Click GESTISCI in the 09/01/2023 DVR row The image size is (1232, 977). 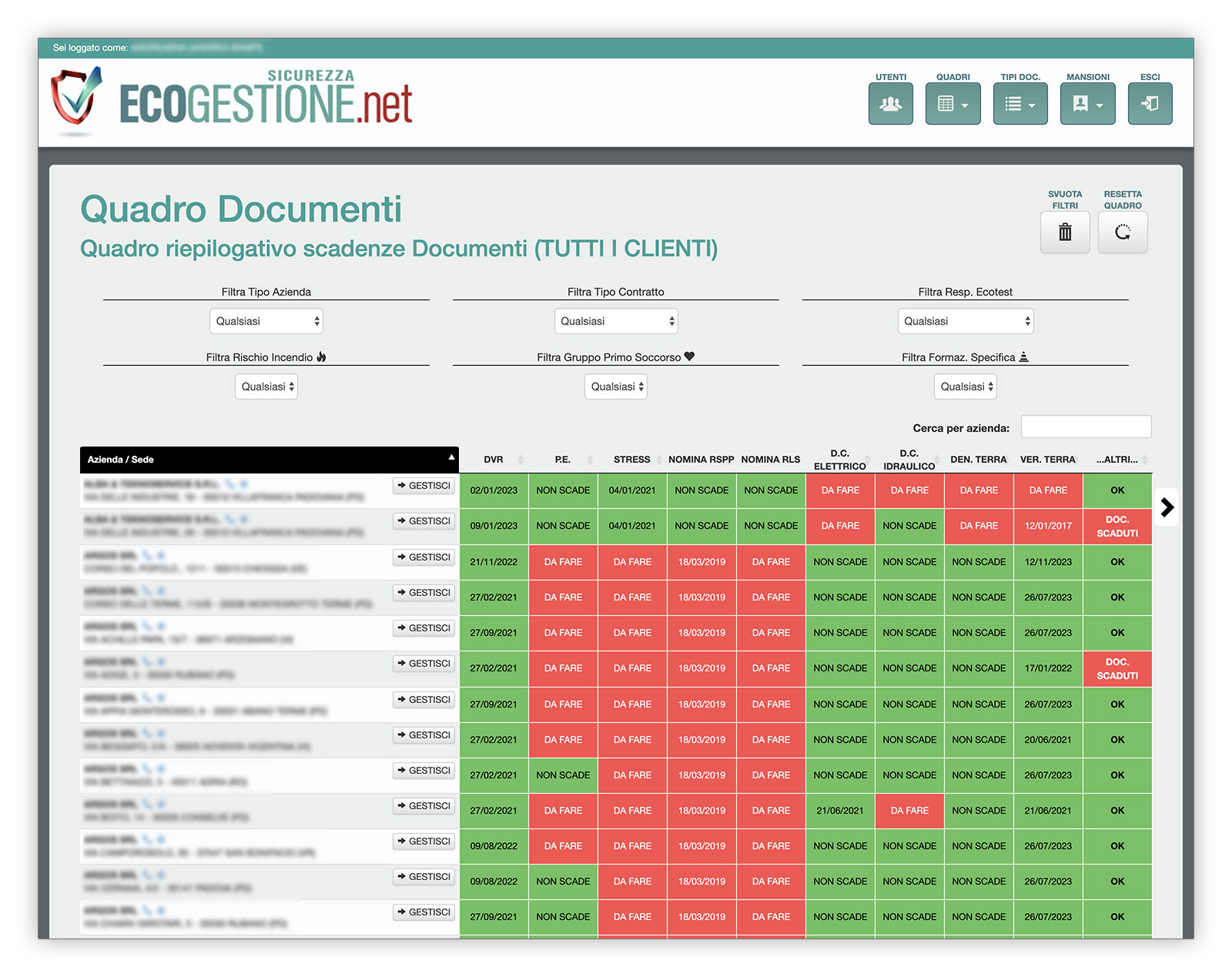[424, 521]
